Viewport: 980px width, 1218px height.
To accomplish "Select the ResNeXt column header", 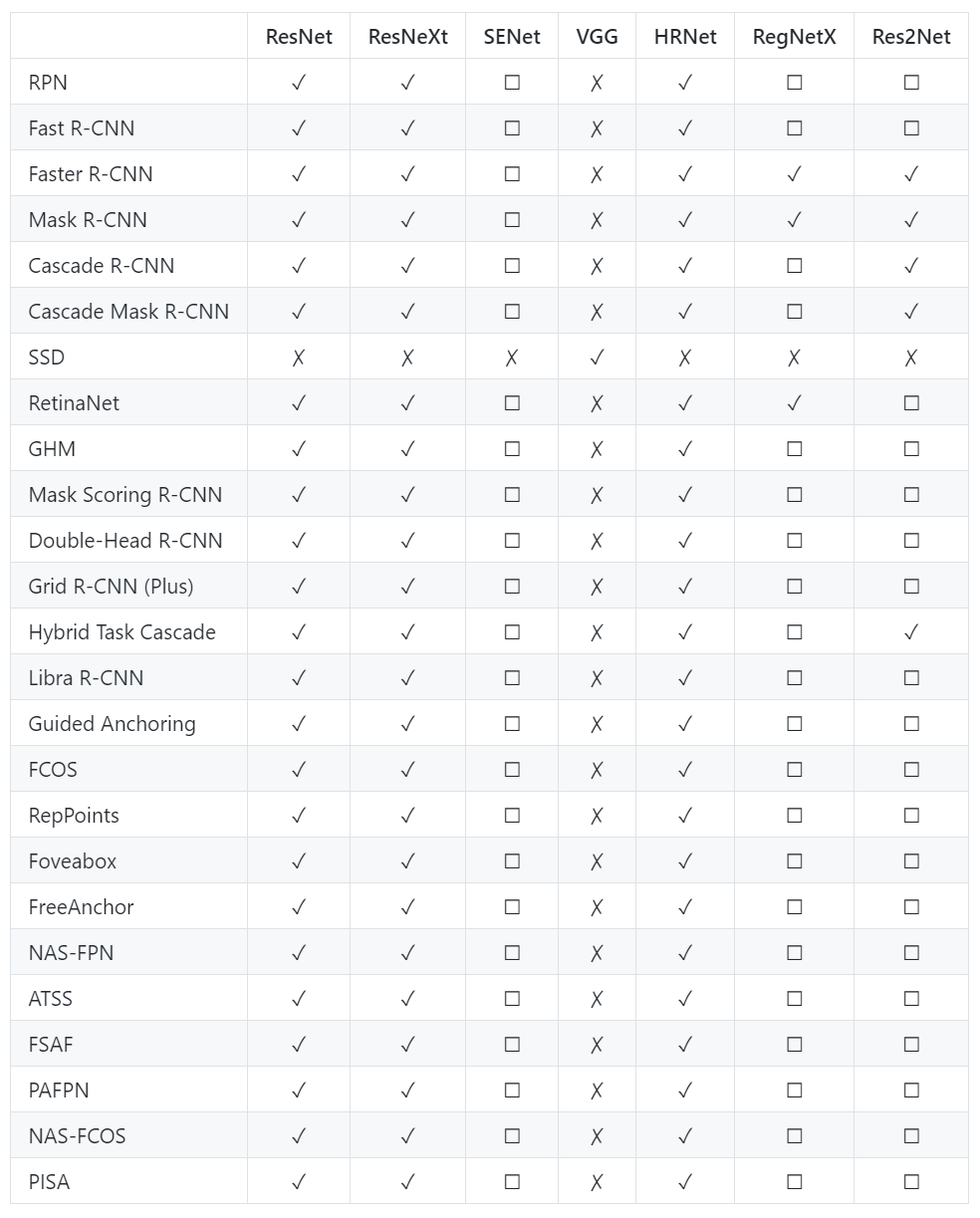I will pos(407,37).
